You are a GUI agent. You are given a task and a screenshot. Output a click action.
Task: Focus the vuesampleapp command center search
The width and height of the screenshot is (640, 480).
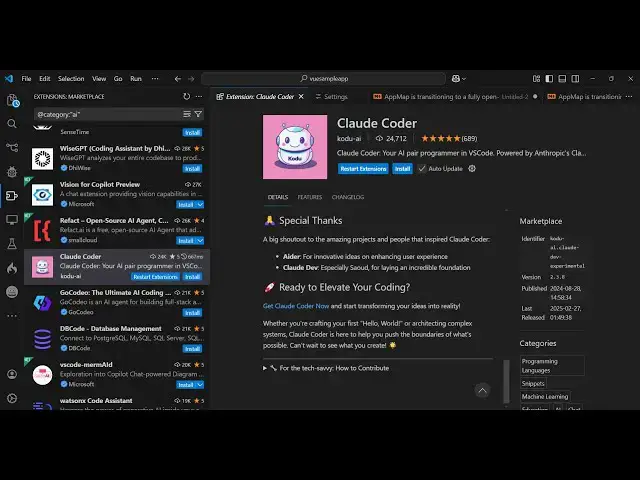[324, 79]
